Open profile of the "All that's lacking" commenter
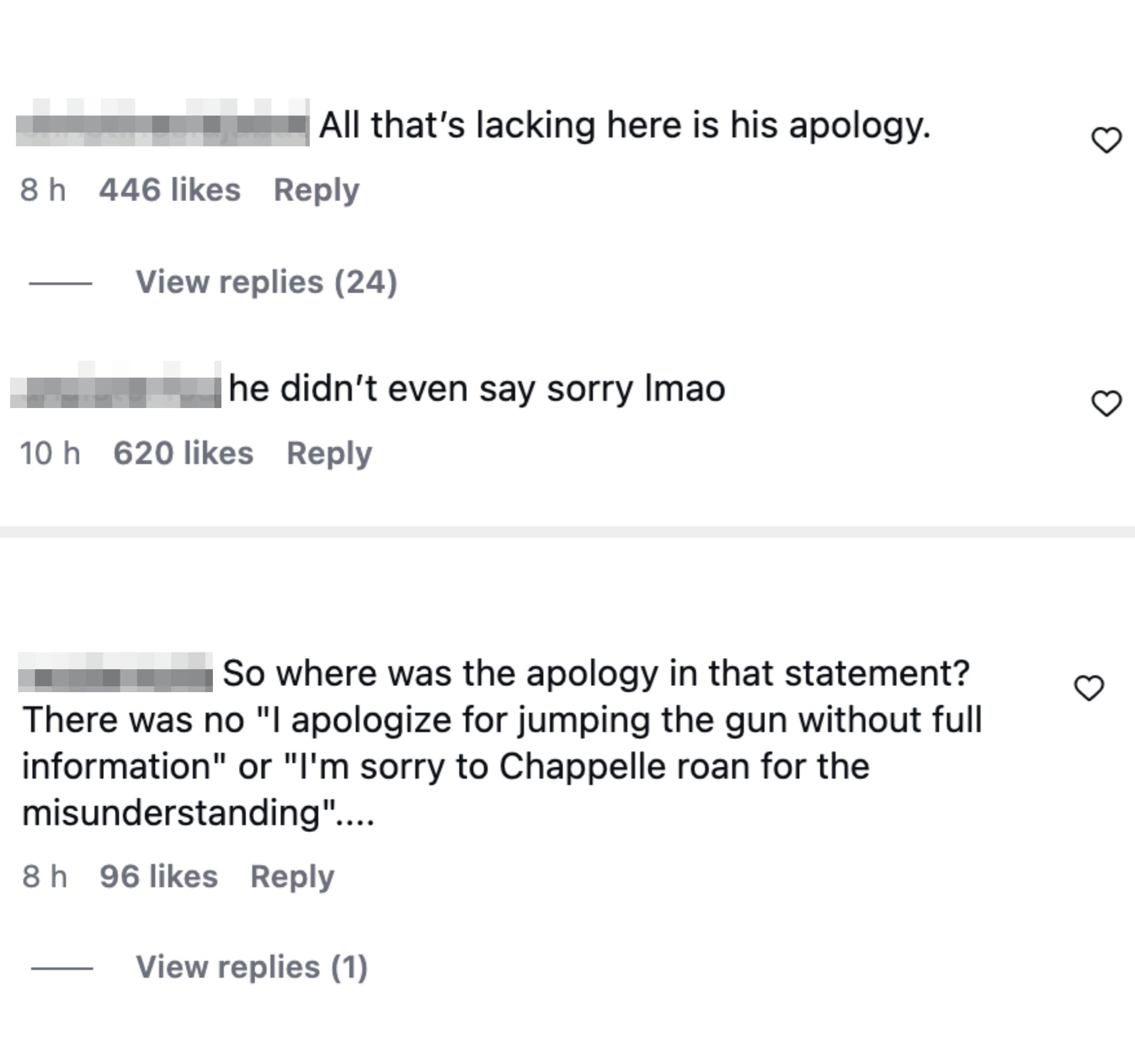 pos(163,124)
